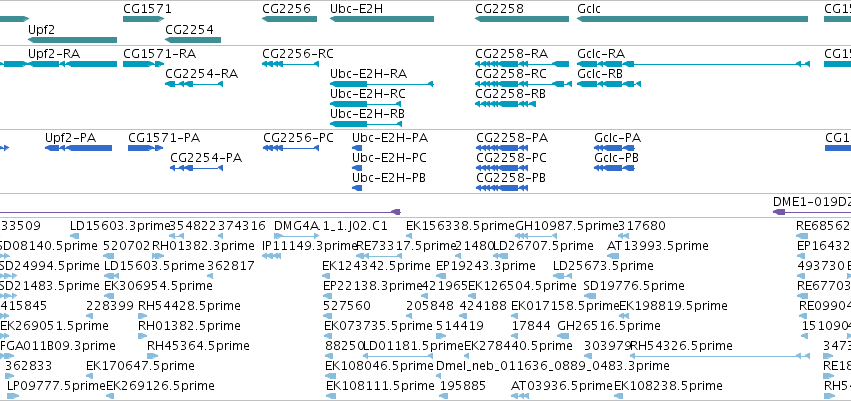Select the CG2258 gene arrow bar
851x401 pixels.
[522, 19]
